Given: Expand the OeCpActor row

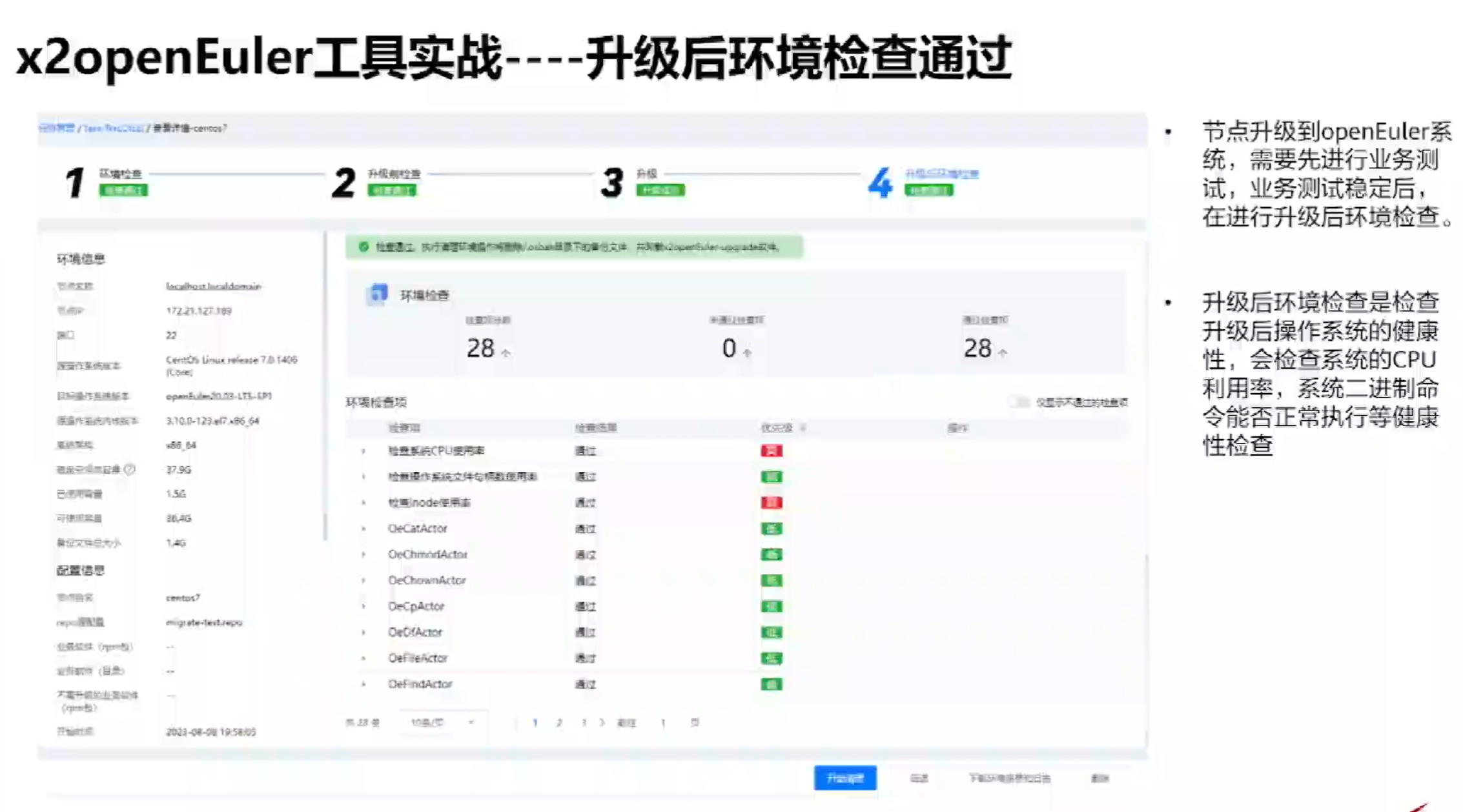Looking at the screenshot, I should coord(363,606).
